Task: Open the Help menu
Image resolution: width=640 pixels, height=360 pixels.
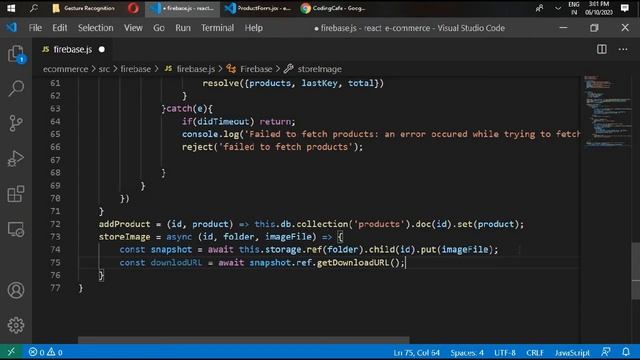Action: (x=253, y=28)
